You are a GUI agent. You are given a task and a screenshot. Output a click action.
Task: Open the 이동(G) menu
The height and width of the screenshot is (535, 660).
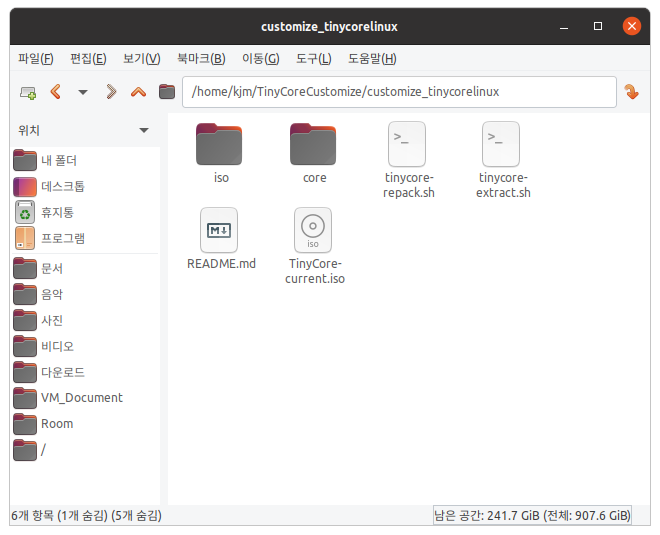261,59
